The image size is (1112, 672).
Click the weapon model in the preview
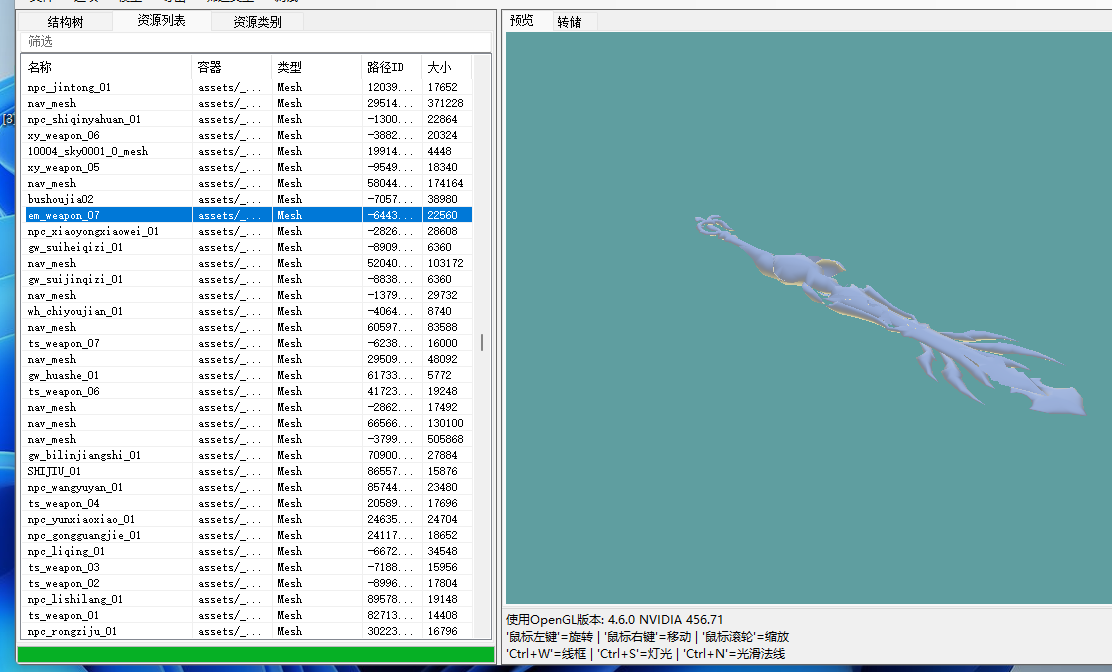(889, 317)
